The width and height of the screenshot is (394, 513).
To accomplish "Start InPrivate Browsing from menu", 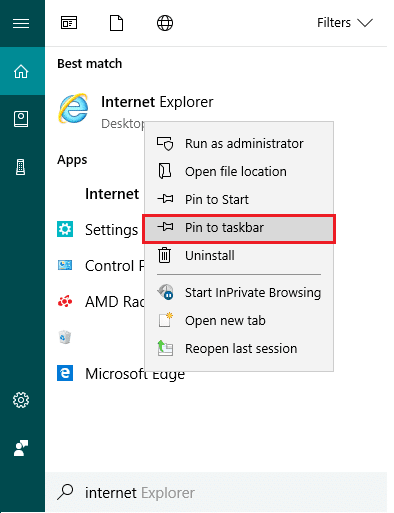I will (x=239, y=293).
